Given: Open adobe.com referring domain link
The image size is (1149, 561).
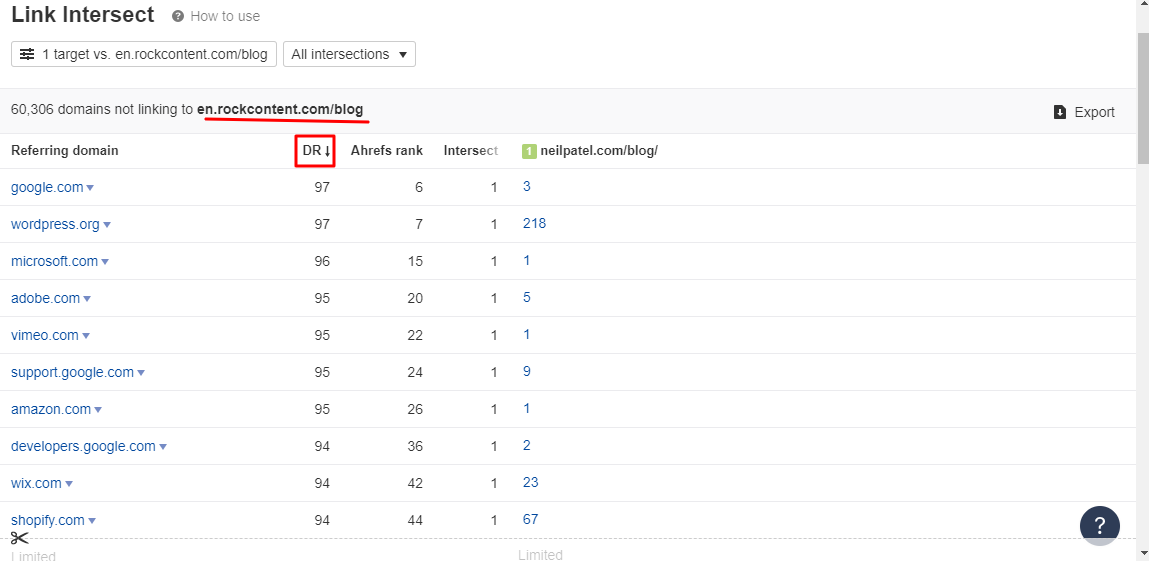Looking at the screenshot, I should (45, 299).
